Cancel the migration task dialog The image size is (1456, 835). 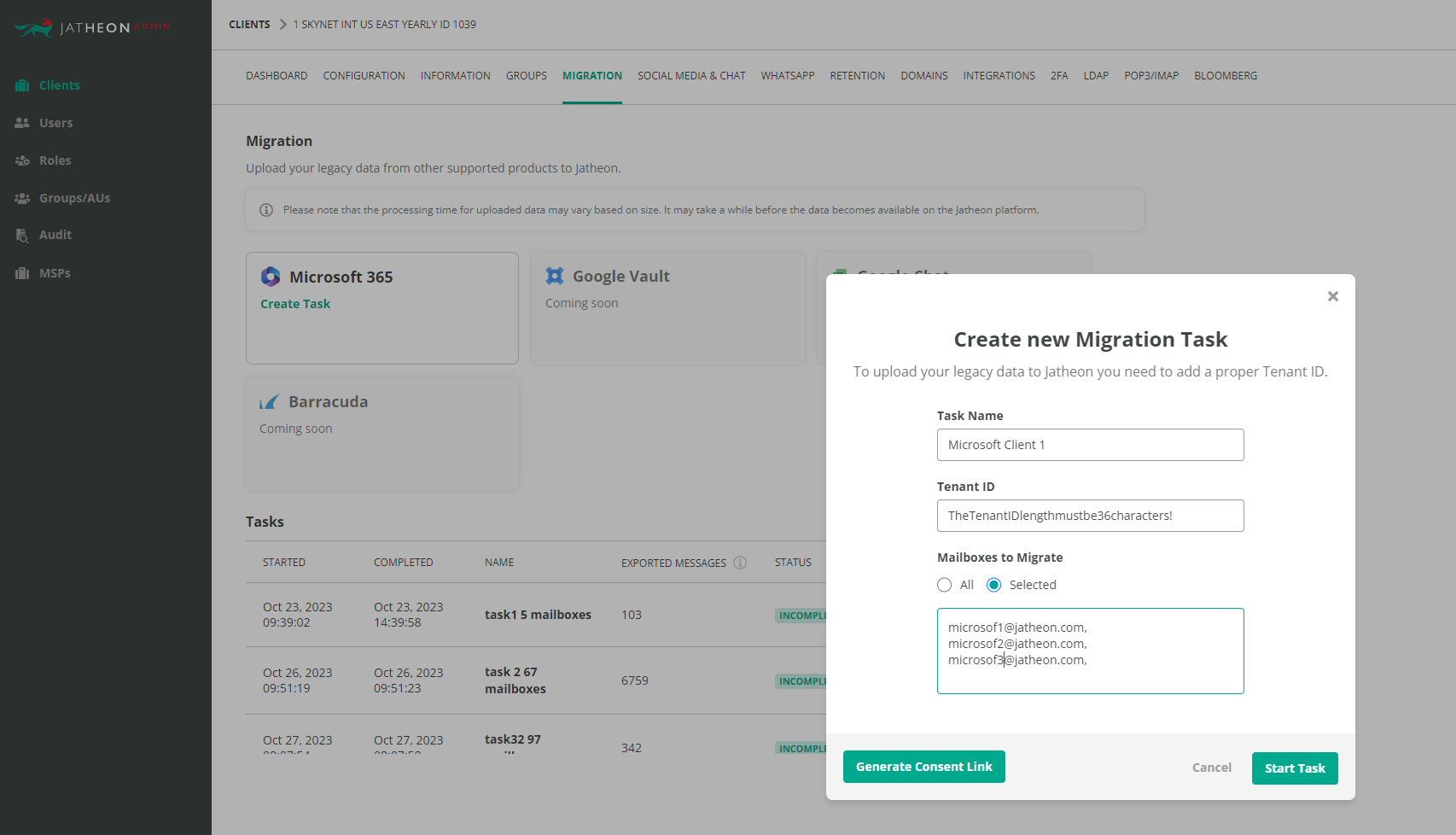pyautogui.click(x=1212, y=768)
